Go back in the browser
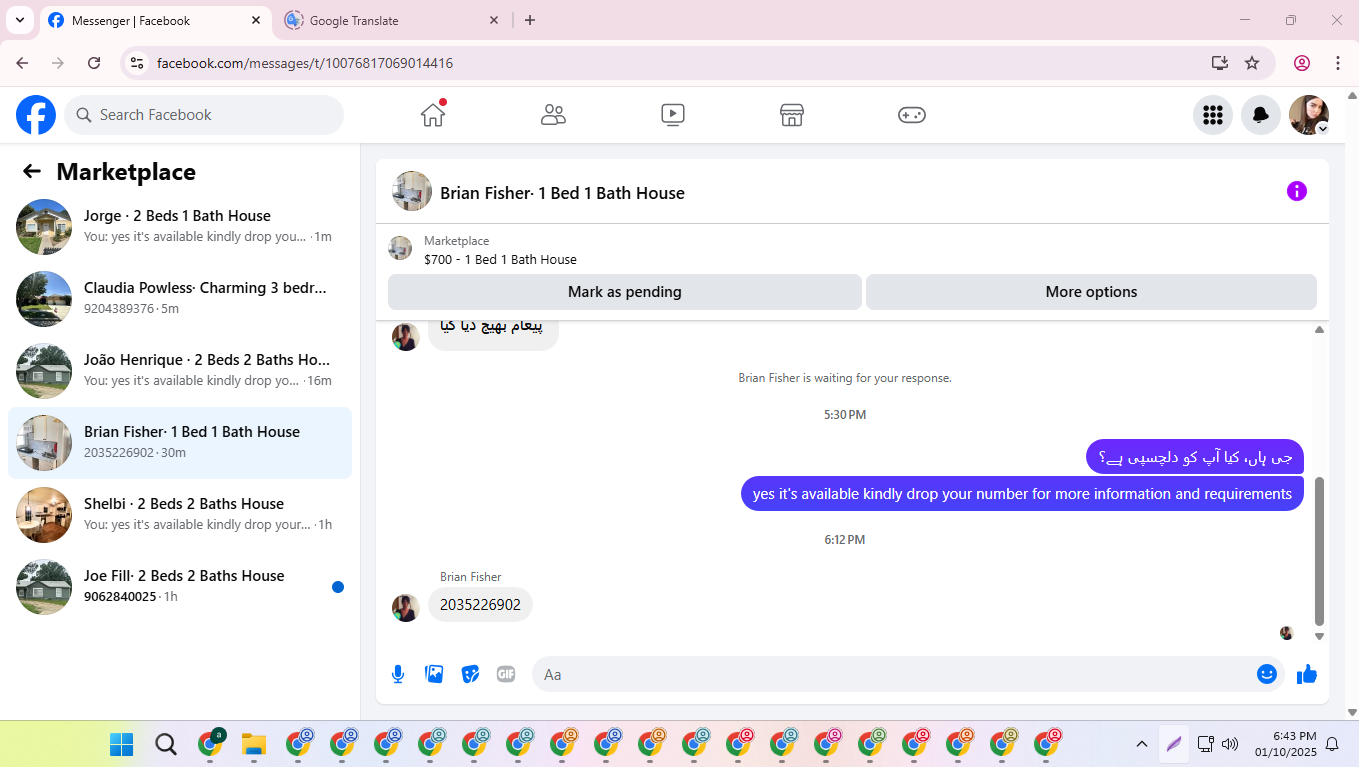 click(22, 63)
